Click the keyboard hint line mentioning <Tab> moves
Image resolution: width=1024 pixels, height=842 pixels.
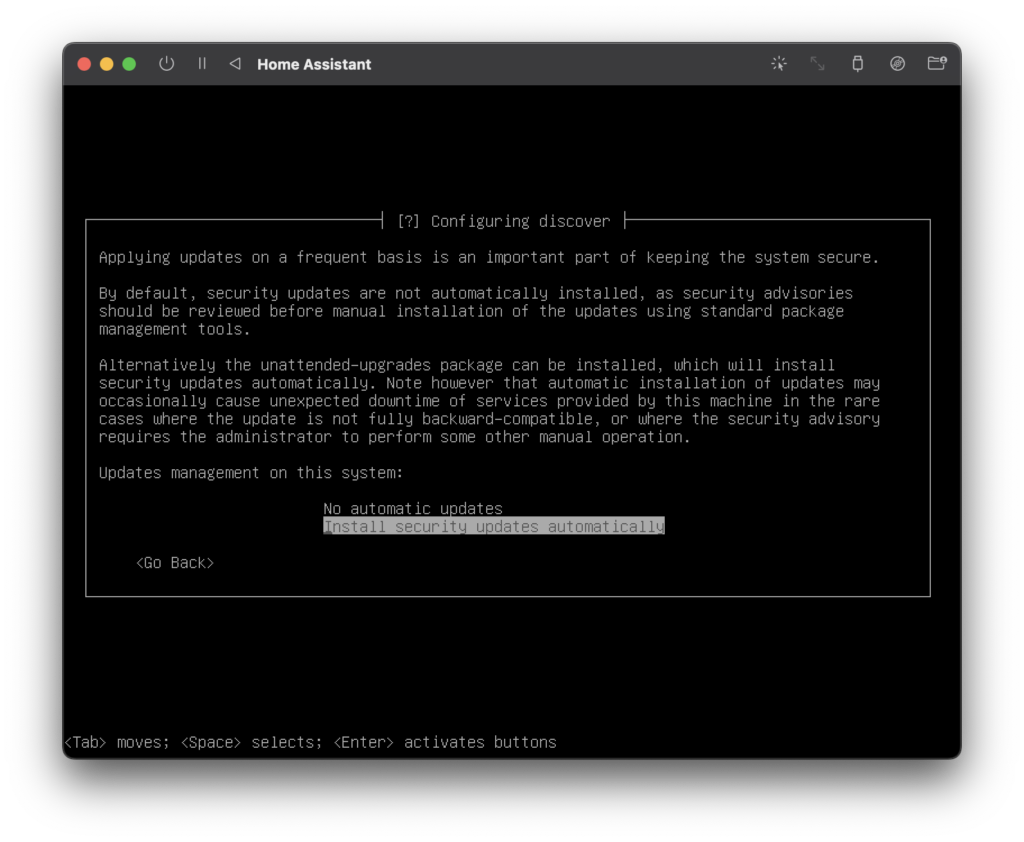tap(310, 742)
